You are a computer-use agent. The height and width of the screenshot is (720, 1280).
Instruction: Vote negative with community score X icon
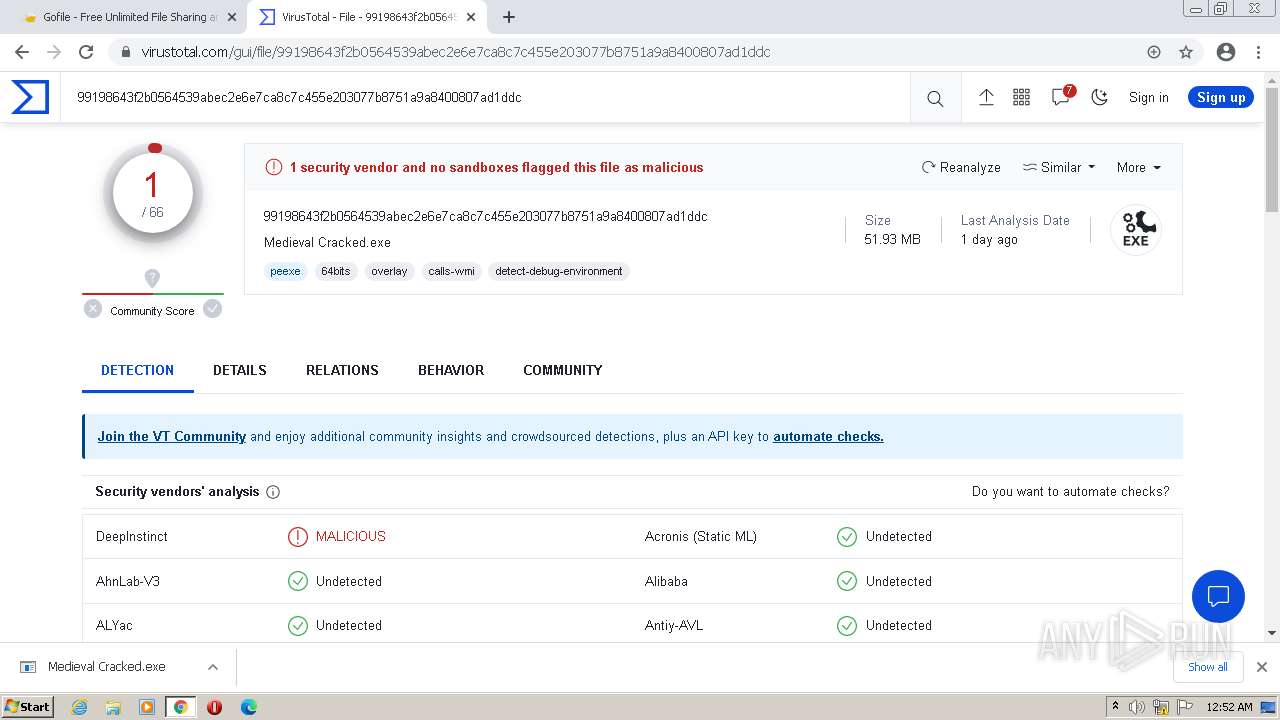93,309
